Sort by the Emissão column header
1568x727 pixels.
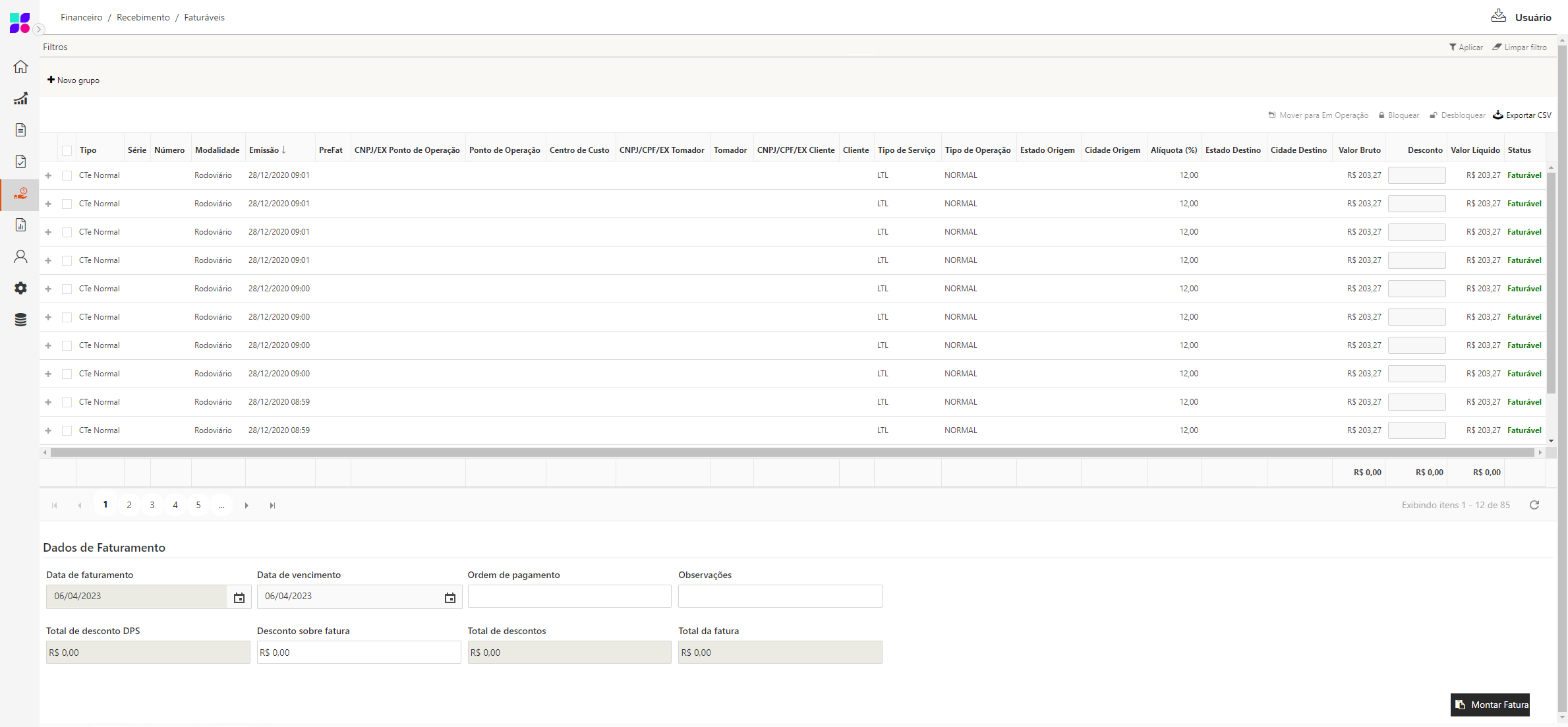click(x=264, y=150)
